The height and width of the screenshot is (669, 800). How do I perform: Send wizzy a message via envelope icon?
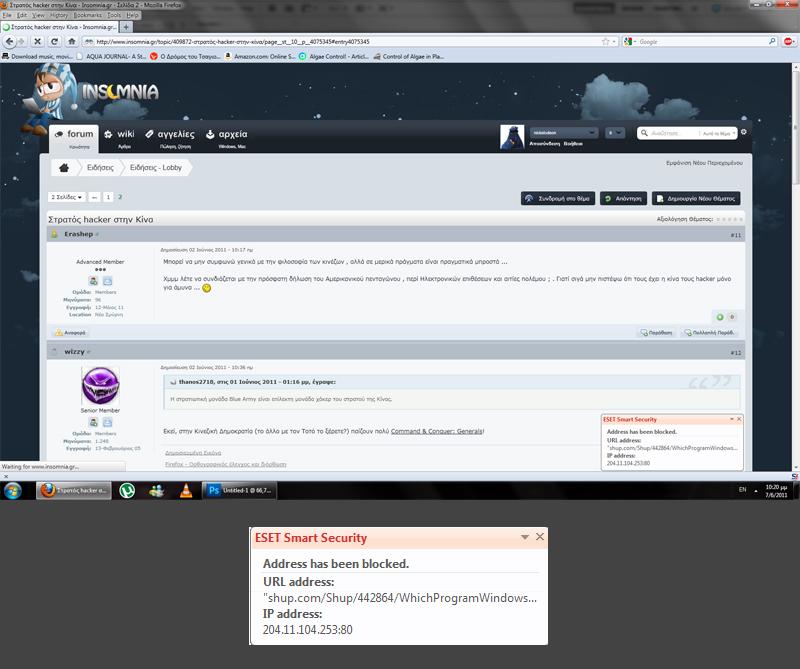[x=107, y=422]
